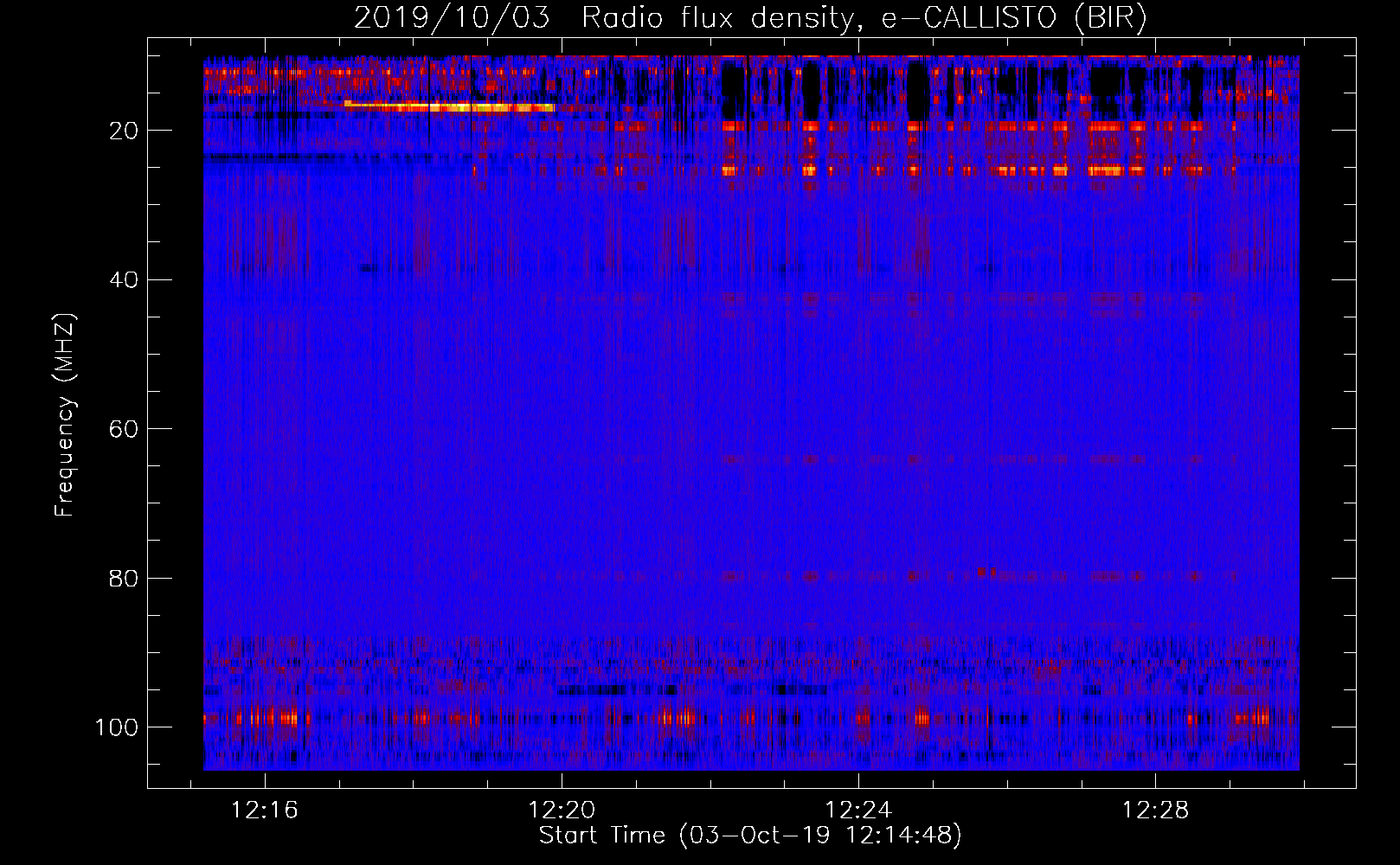Click the 20 MHz frequency tick label
The image size is (1400, 865).
[x=124, y=131]
